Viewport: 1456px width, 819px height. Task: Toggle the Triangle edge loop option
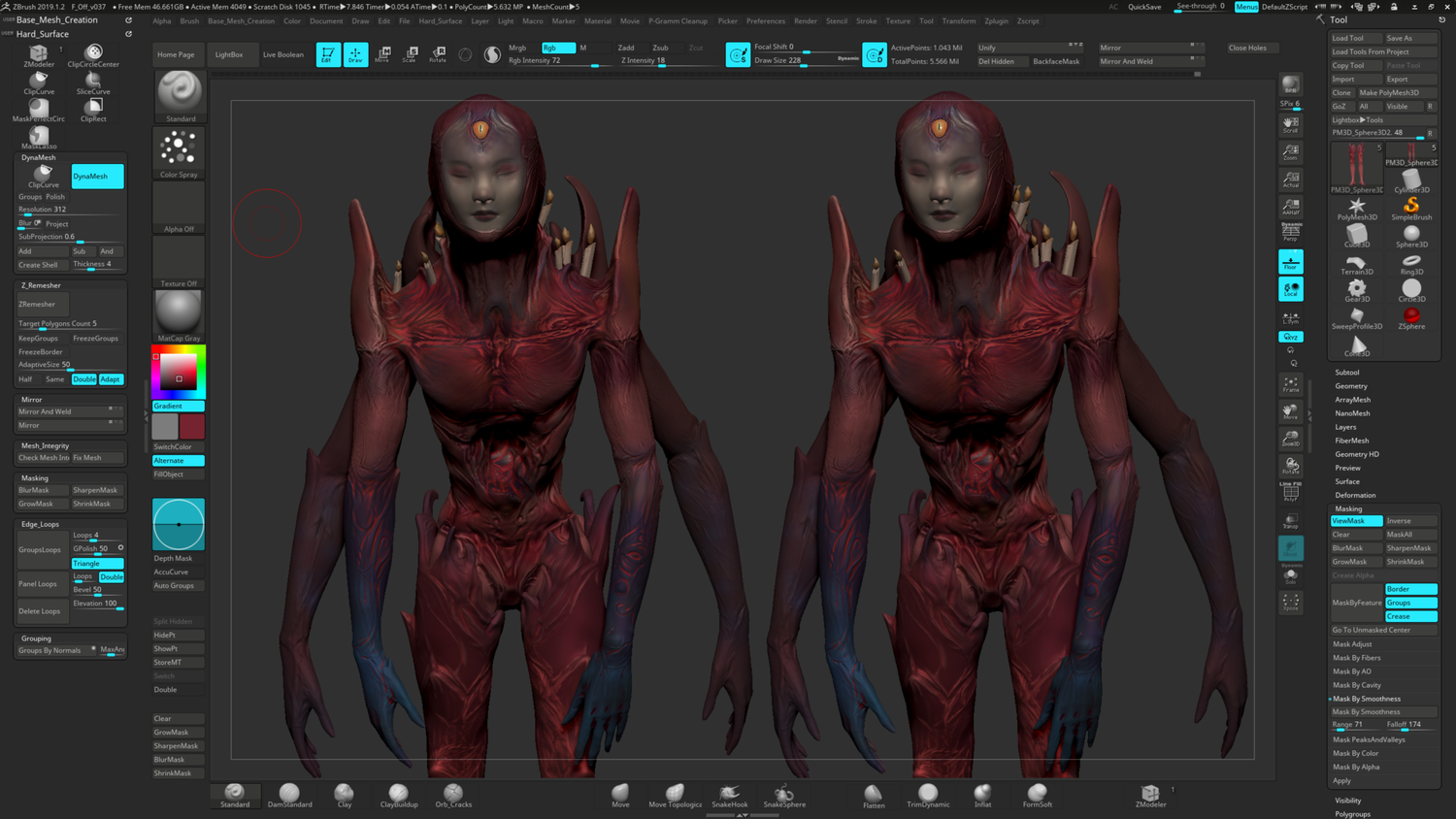tap(97, 563)
